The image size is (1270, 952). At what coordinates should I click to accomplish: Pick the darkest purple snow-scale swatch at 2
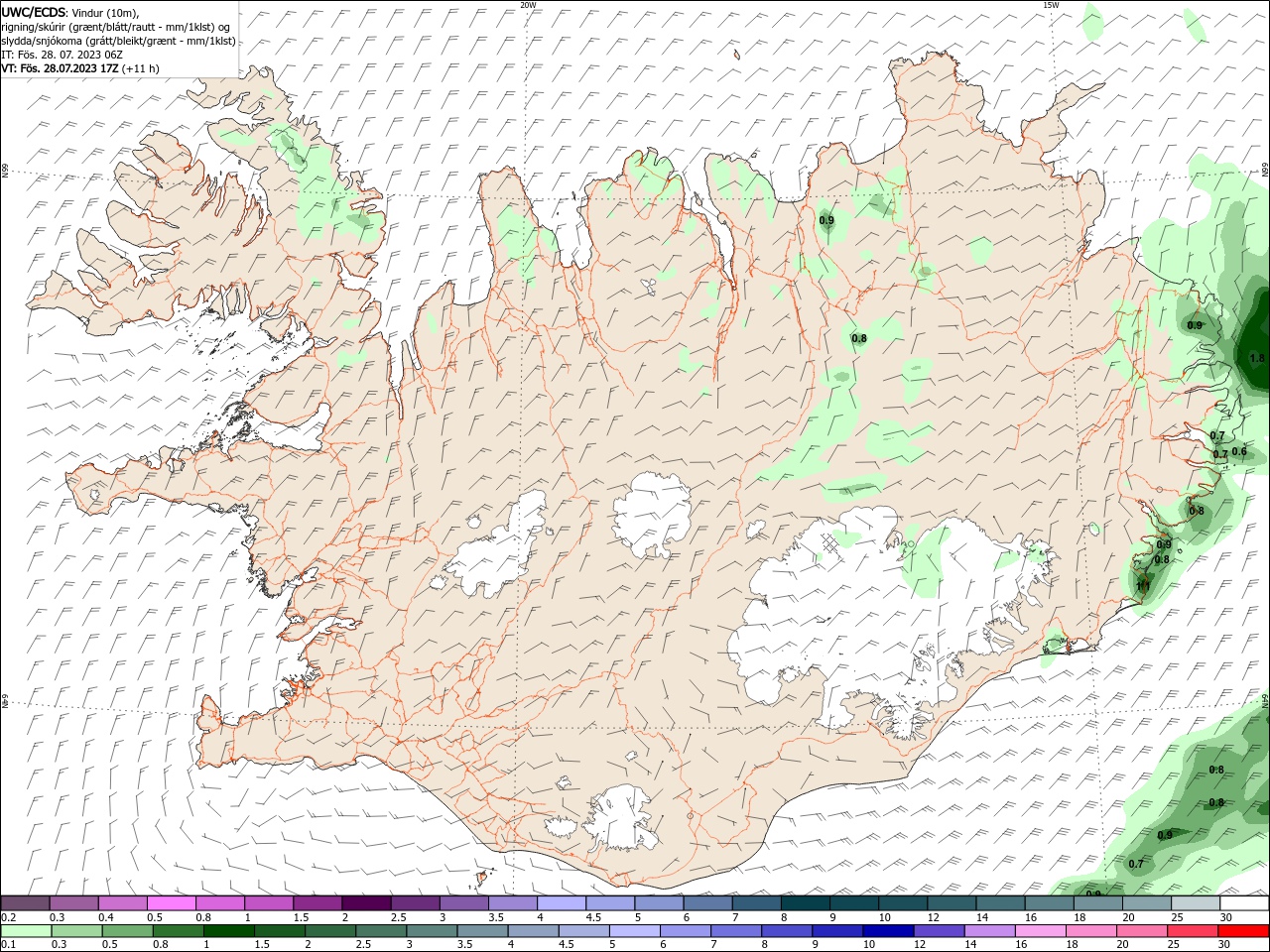[x=366, y=903]
